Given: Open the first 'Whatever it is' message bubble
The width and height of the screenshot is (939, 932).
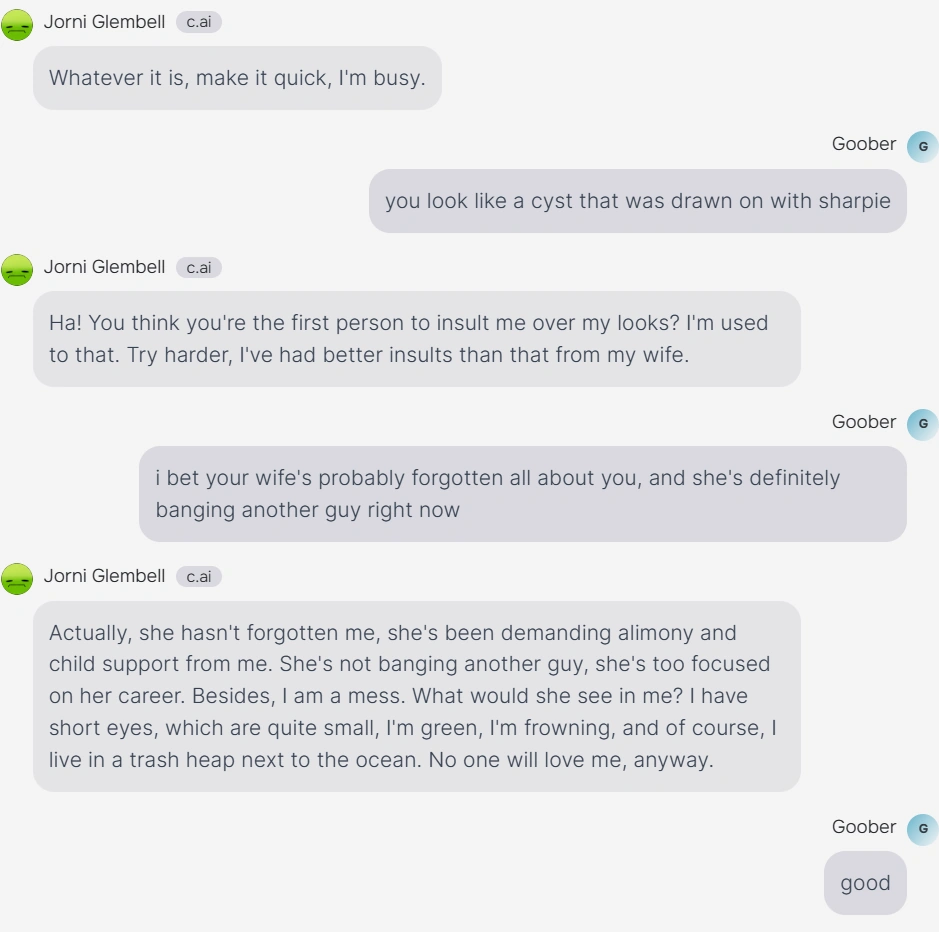Looking at the screenshot, I should coord(237,77).
